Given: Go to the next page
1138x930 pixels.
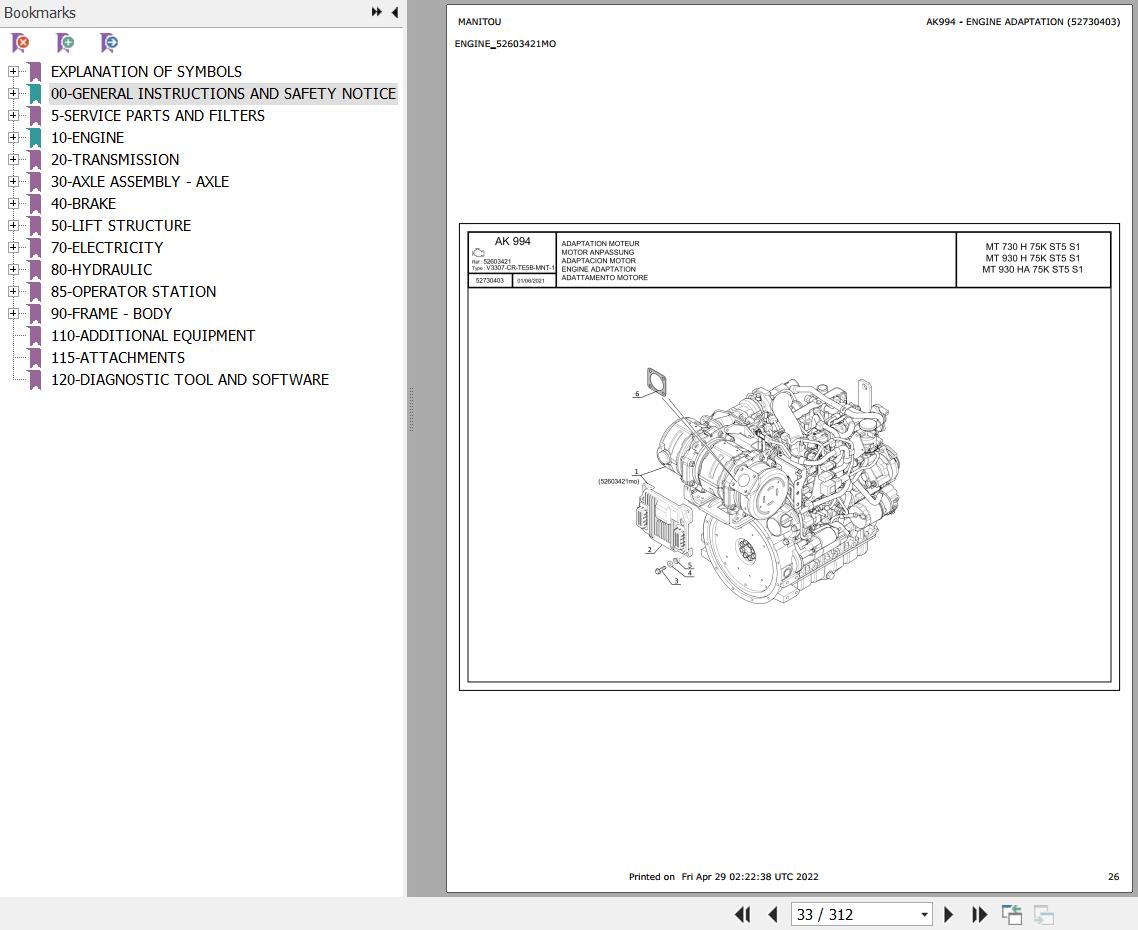Looking at the screenshot, I should coord(949,915).
